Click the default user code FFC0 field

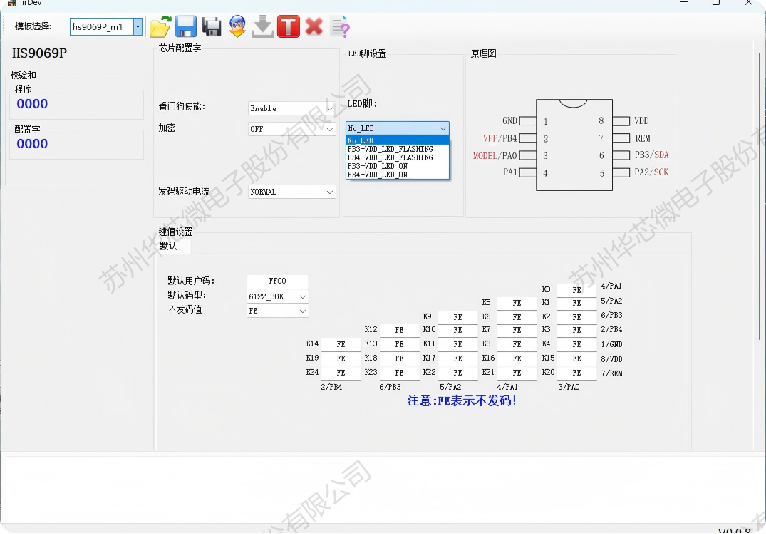coord(277,281)
